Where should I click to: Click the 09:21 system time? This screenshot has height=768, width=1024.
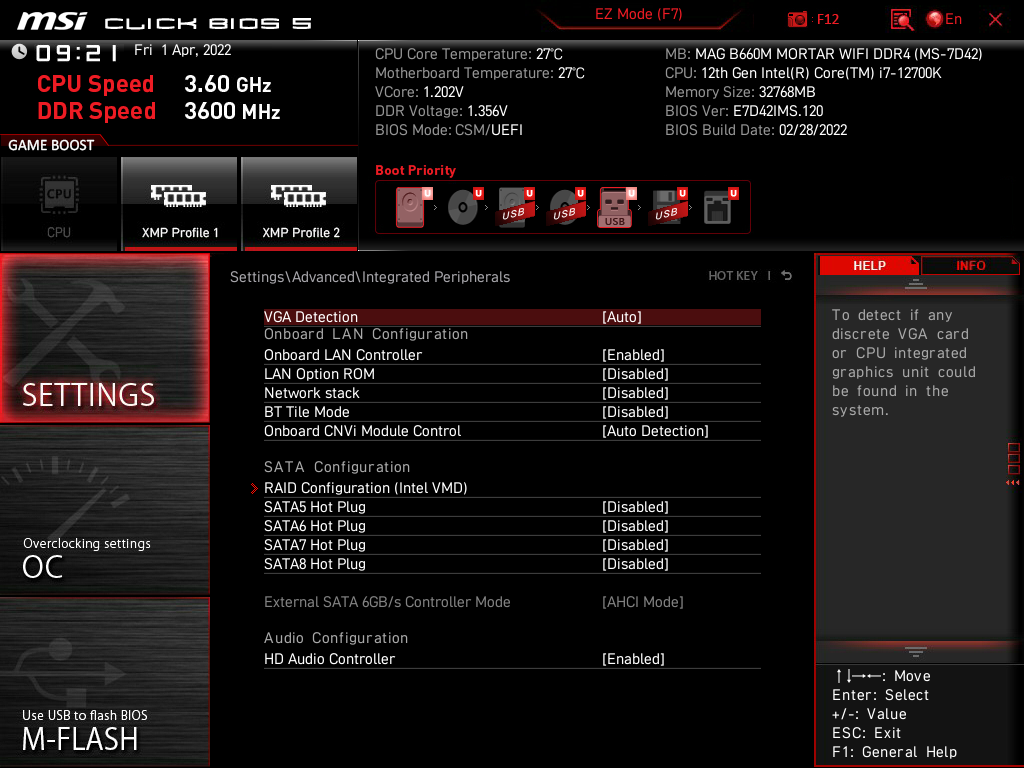(x=77, y=52)
